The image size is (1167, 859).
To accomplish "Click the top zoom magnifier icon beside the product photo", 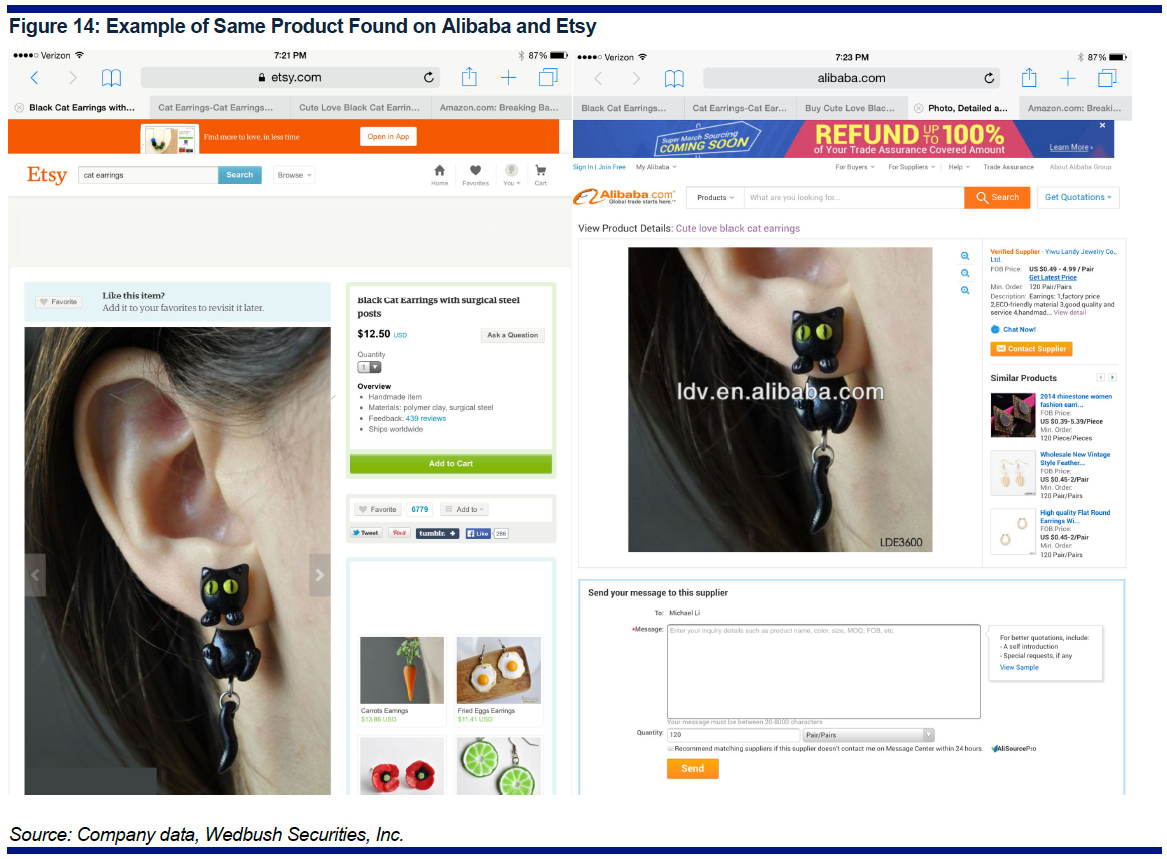I will [x=965, y=256].
